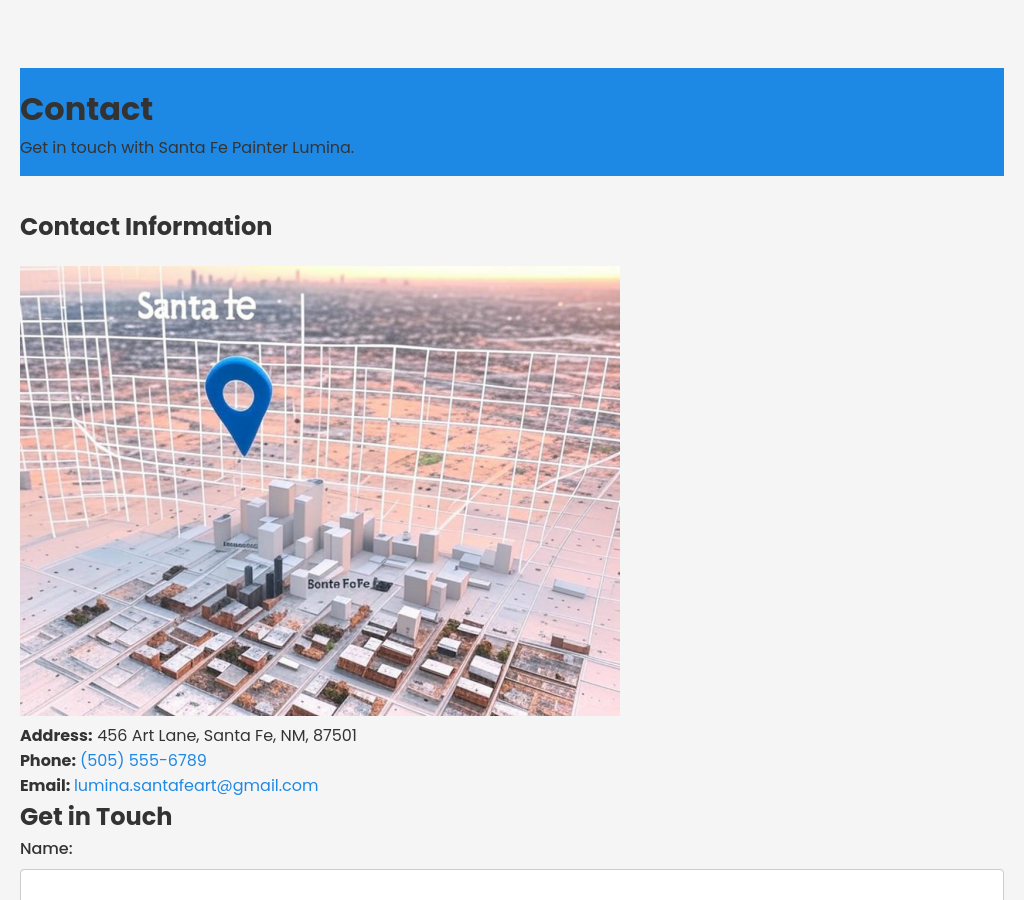Image resolution: width=1024 pixels, height=900 pixels.
Task: Click the bold 'Phone:' label
Action: point(48,761)
